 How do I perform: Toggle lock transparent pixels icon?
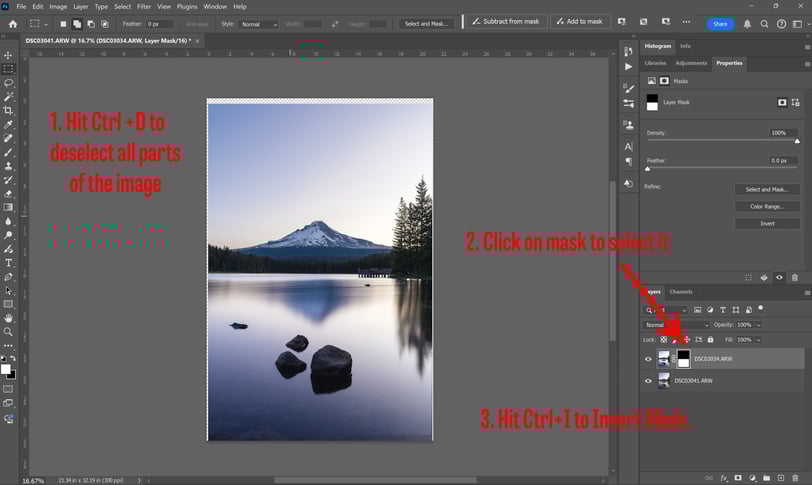(663, 340)
